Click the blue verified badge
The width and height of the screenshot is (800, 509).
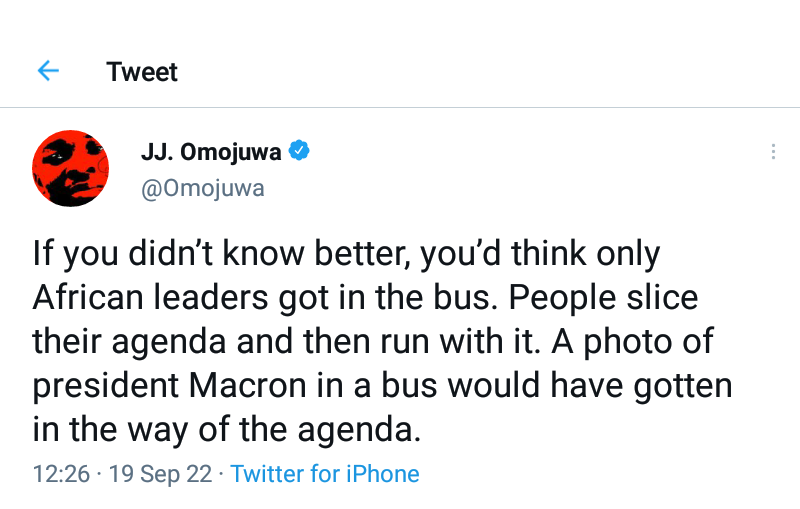[x=299, y=152]
